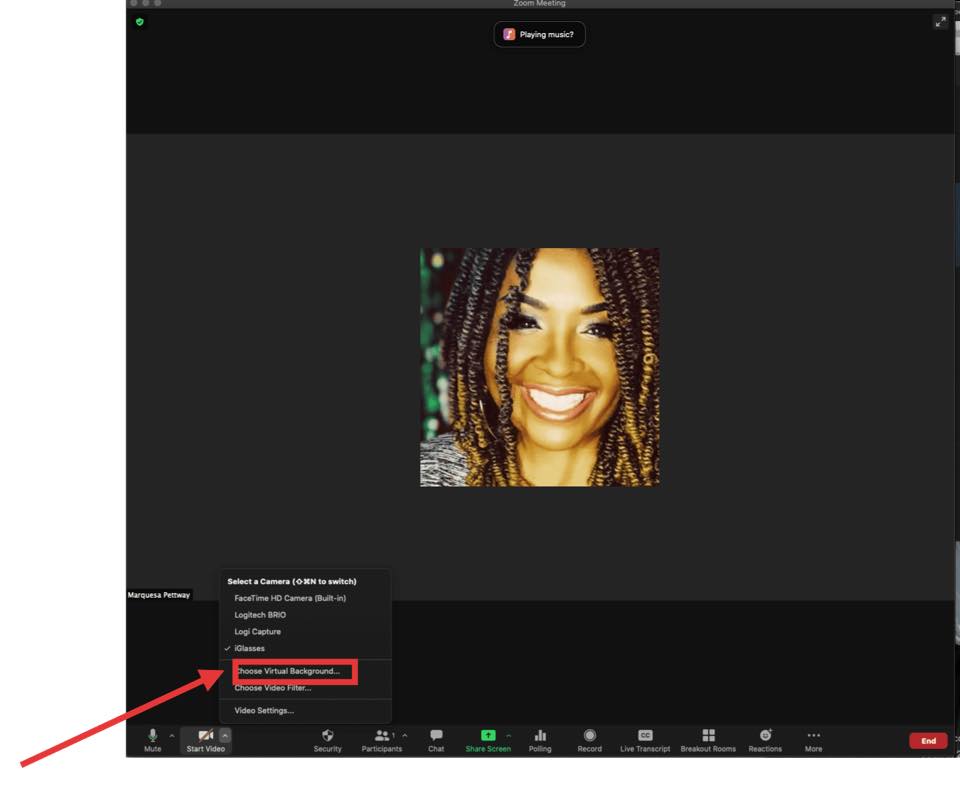Start recording with the Record button
The image size is (960, 786).
589,739
